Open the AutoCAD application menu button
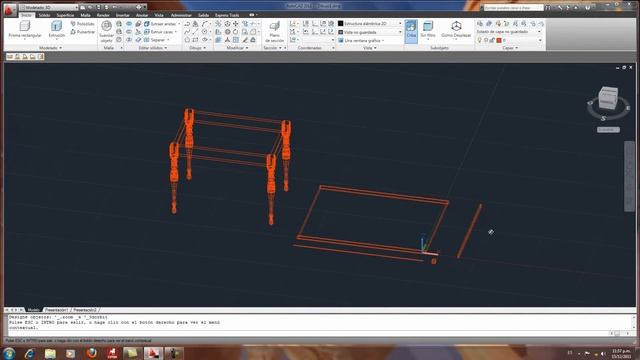 coord(10,9)
